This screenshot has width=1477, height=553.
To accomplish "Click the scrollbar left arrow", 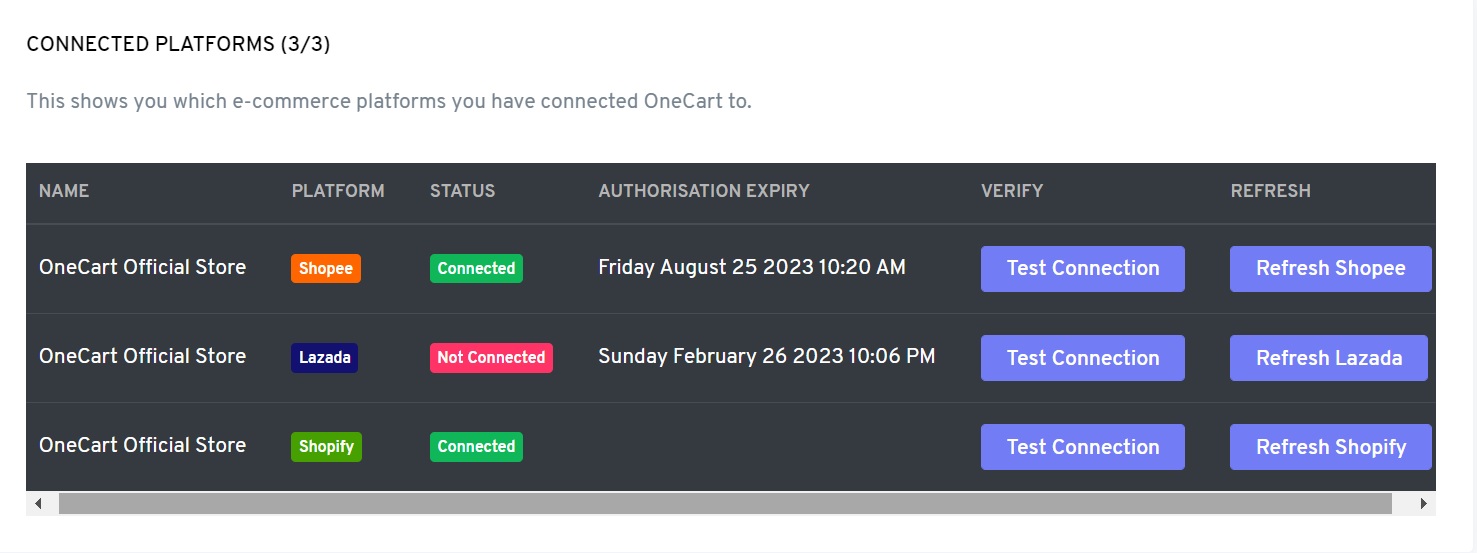I will pos(38,504).
